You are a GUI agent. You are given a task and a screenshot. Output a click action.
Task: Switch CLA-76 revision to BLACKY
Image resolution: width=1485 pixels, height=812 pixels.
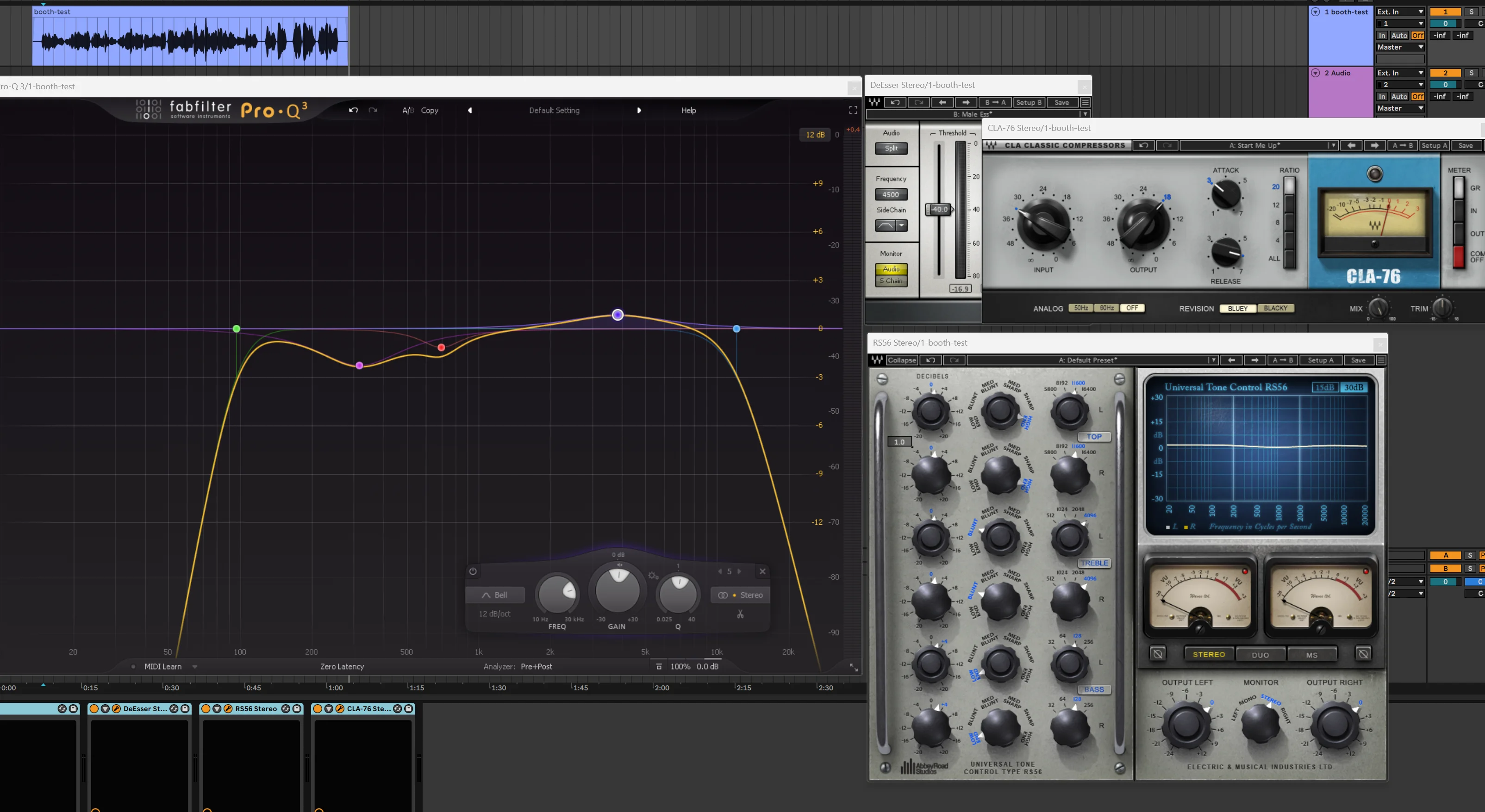[1275, 308]
